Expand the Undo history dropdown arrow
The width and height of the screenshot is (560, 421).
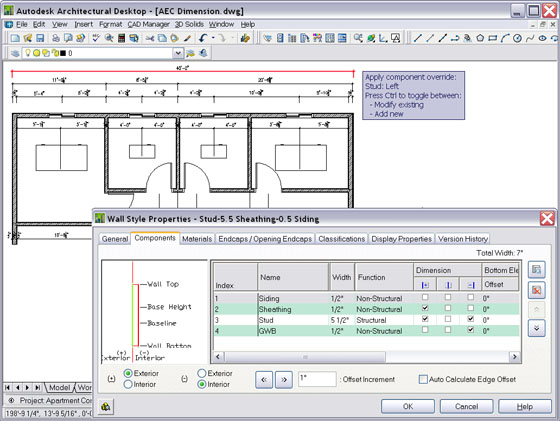click(213, 38)
